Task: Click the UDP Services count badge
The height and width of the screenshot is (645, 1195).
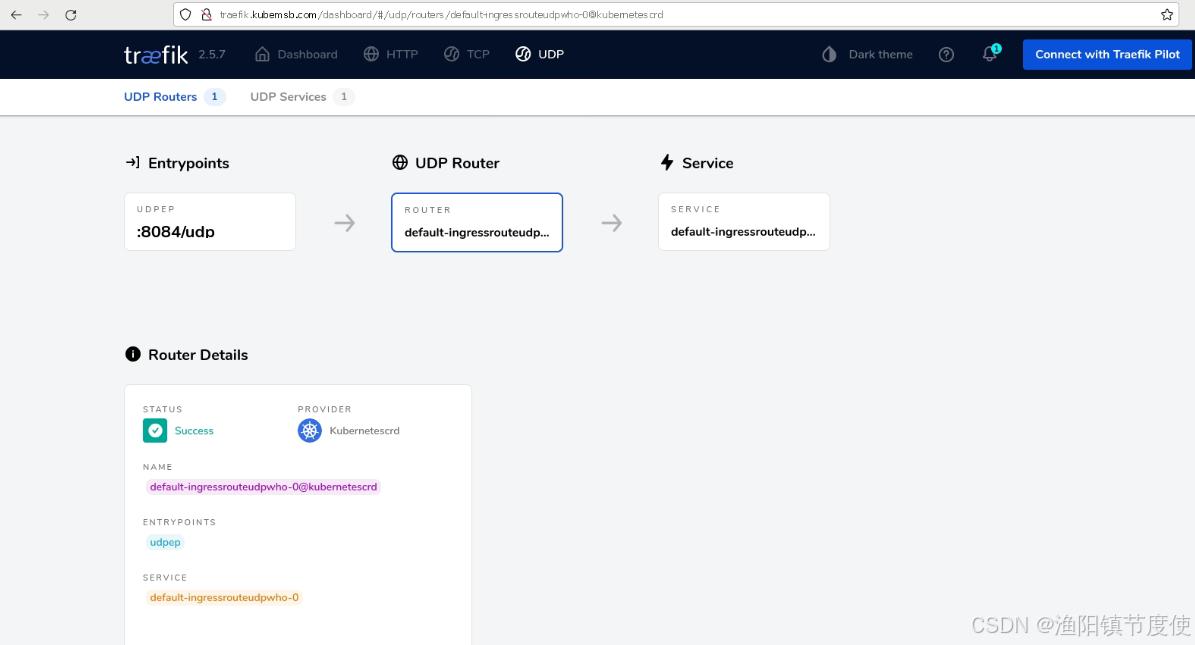Action: click(344, 97)
